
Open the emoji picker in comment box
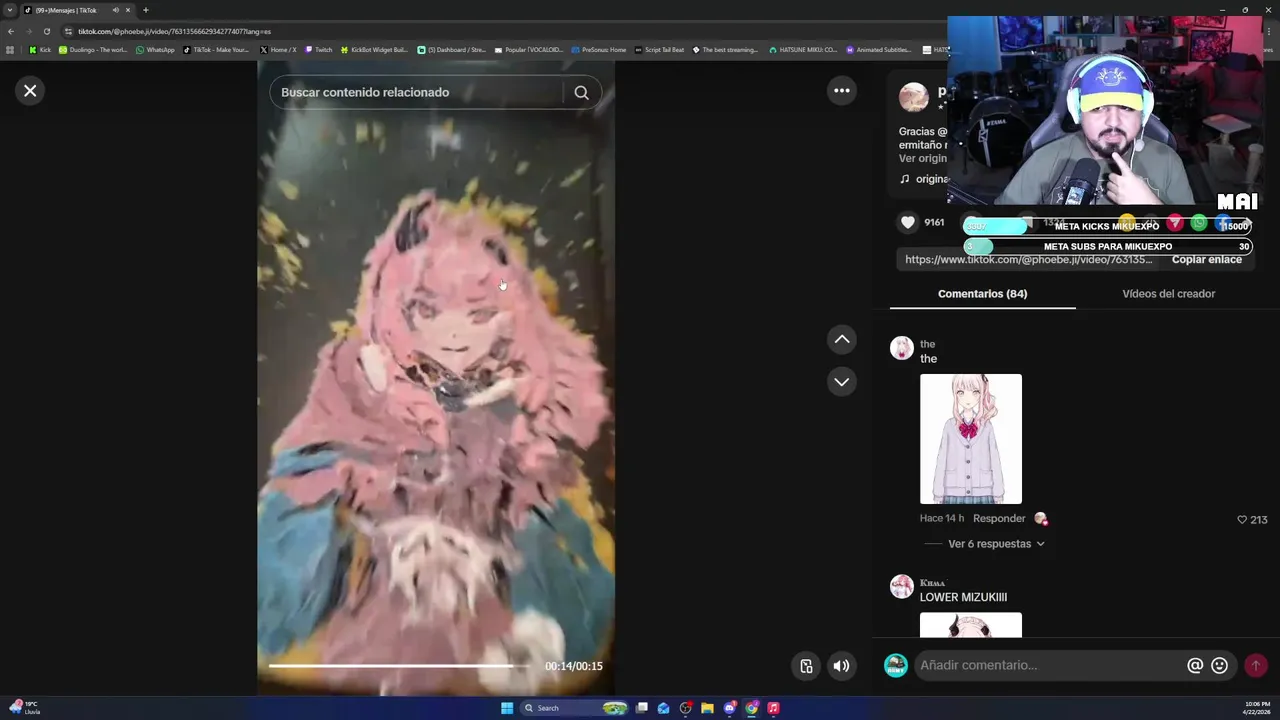[1219, 665]
